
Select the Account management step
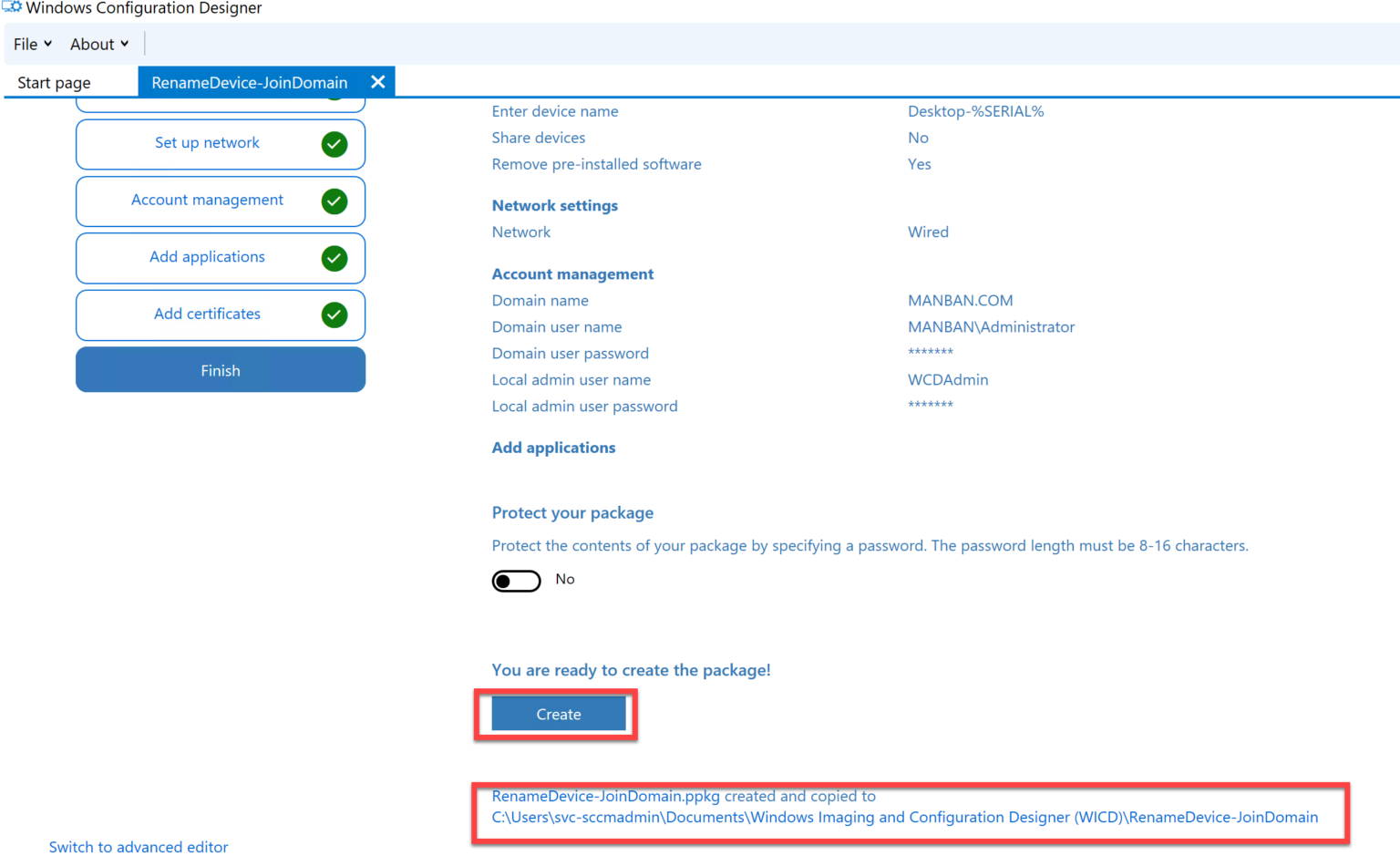tap(207, 200)
